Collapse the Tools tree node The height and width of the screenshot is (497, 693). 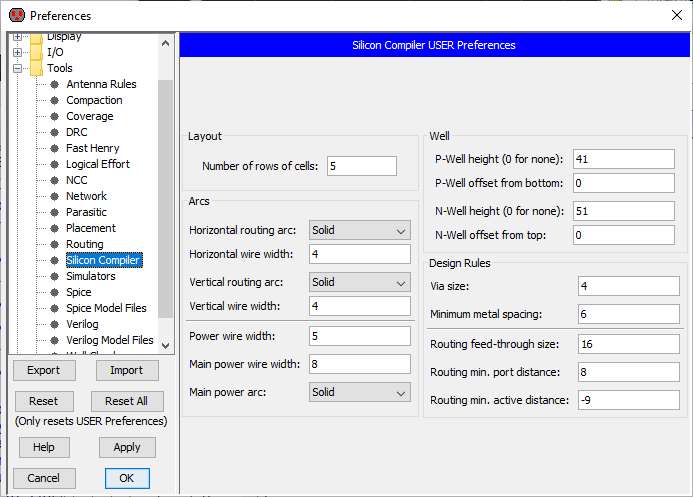17,68
